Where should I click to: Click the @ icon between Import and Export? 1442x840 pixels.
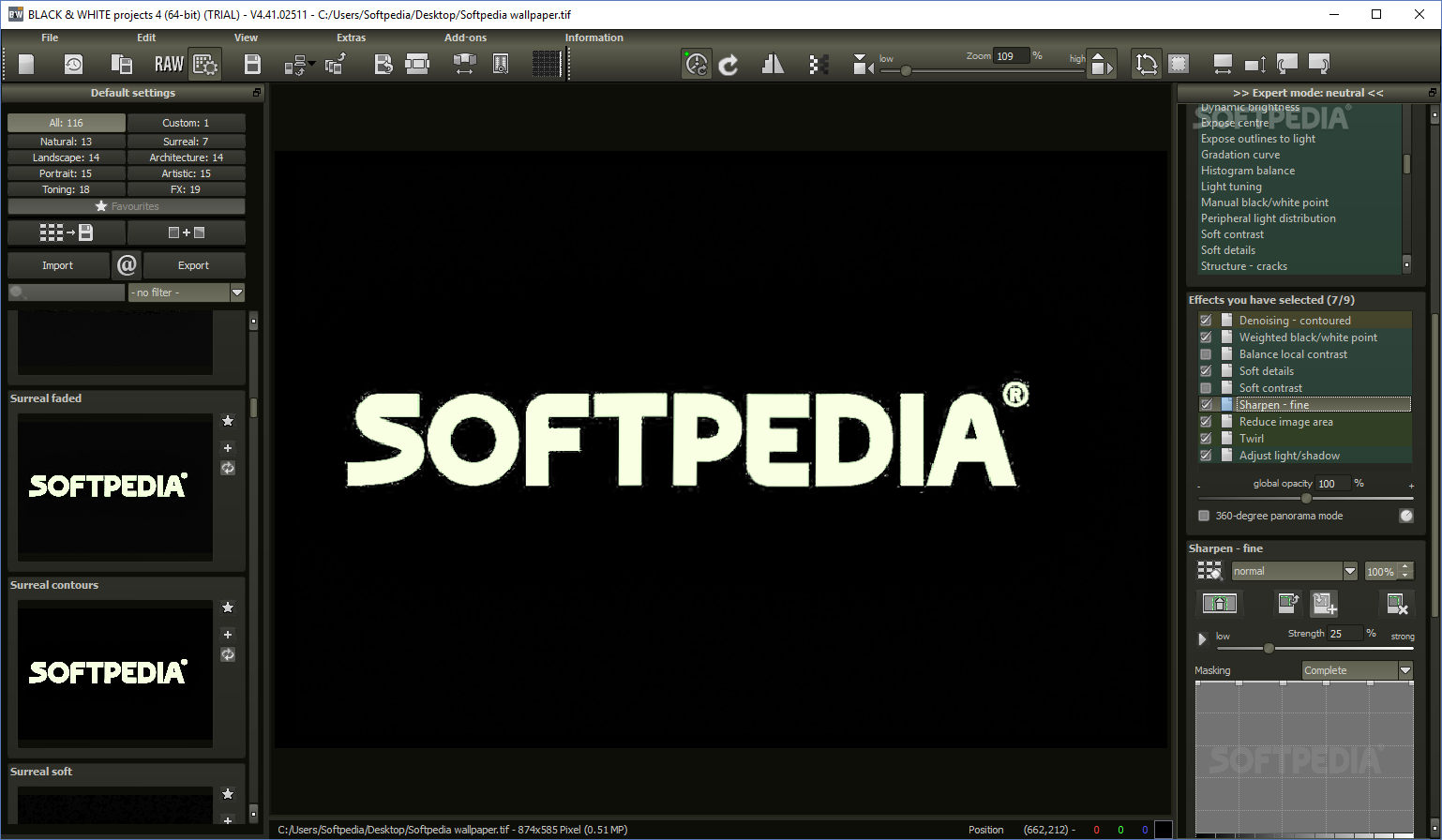pyautogui.click(x=127, y=265)
